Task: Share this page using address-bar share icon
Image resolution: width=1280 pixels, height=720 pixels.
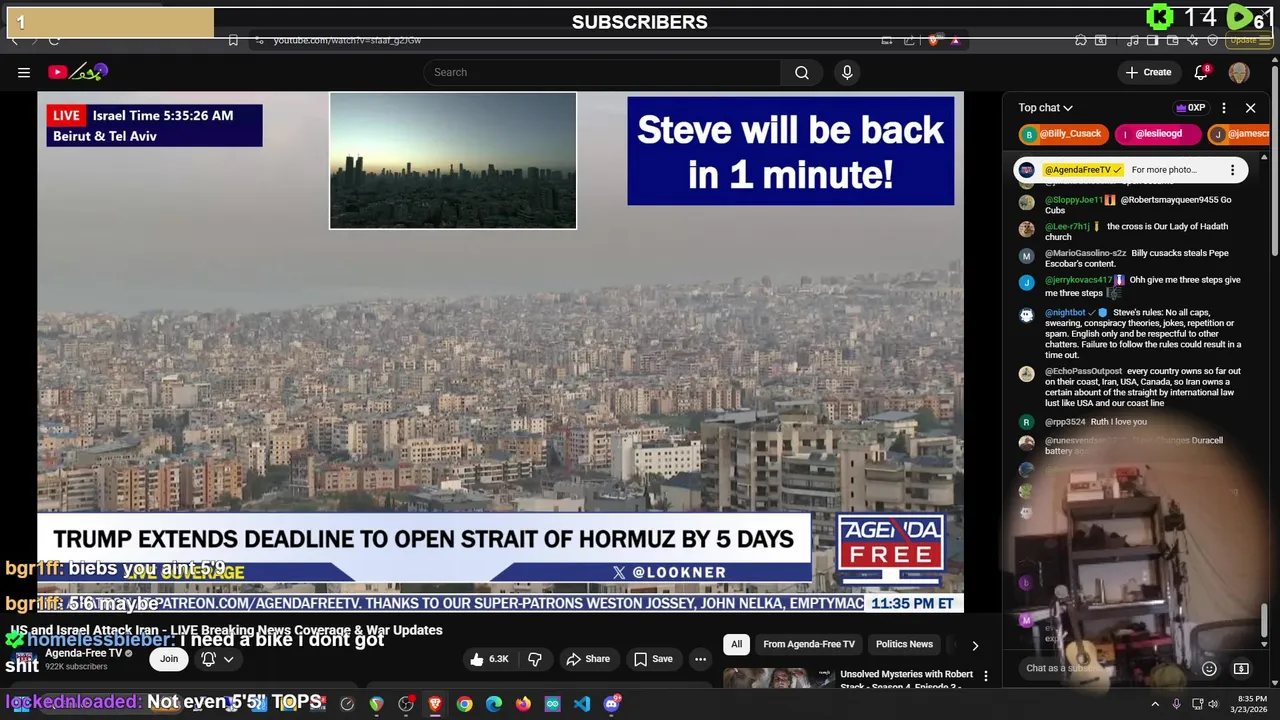Action: click(909, 40)
